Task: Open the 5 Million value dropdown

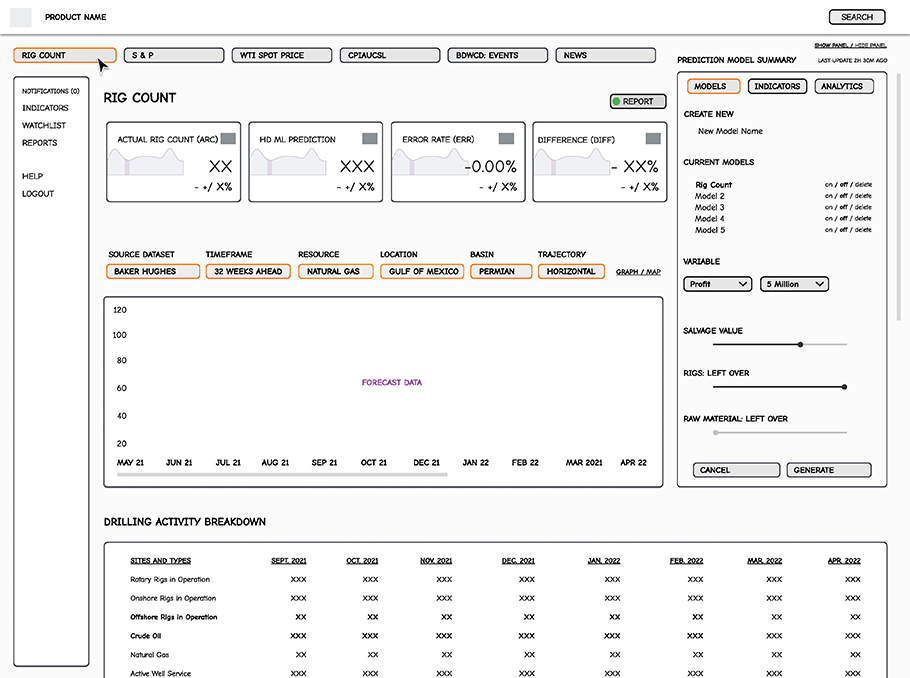Action: pyautogui.click(x=794, y=283)
